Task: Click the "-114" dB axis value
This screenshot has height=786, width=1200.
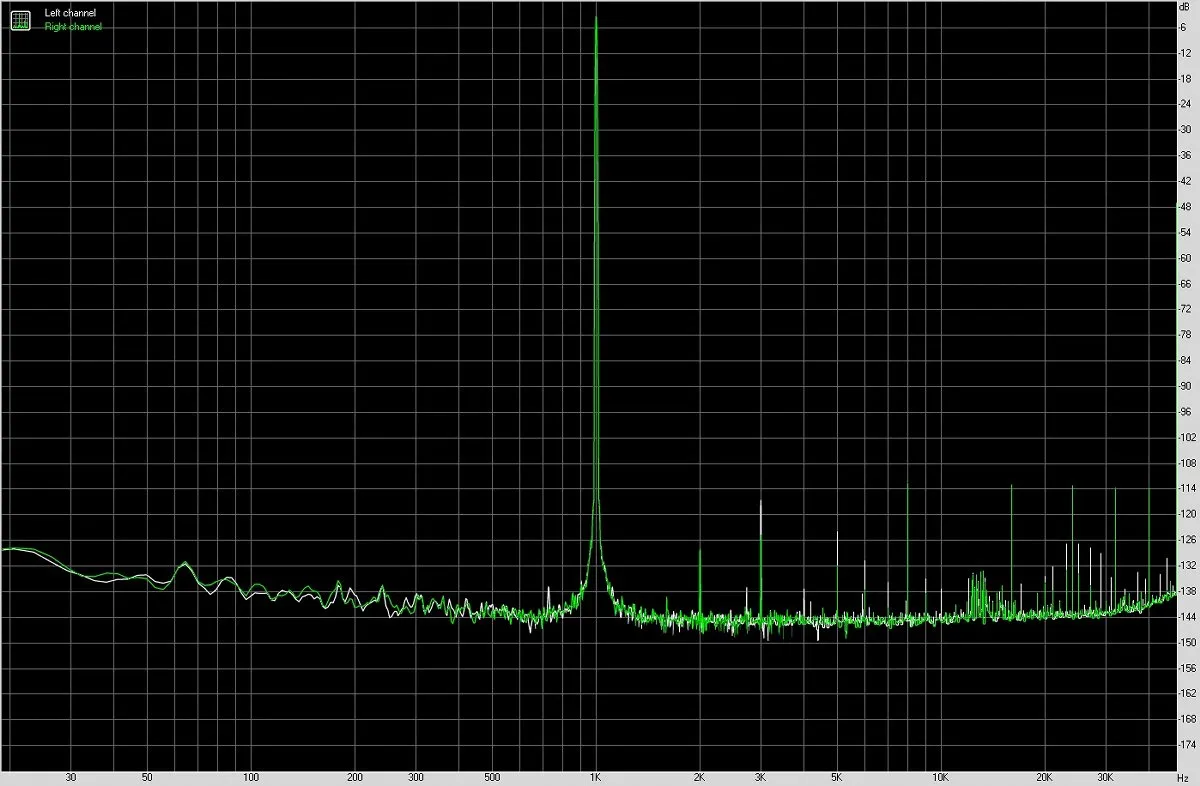Action: [x=1188, y=489]
